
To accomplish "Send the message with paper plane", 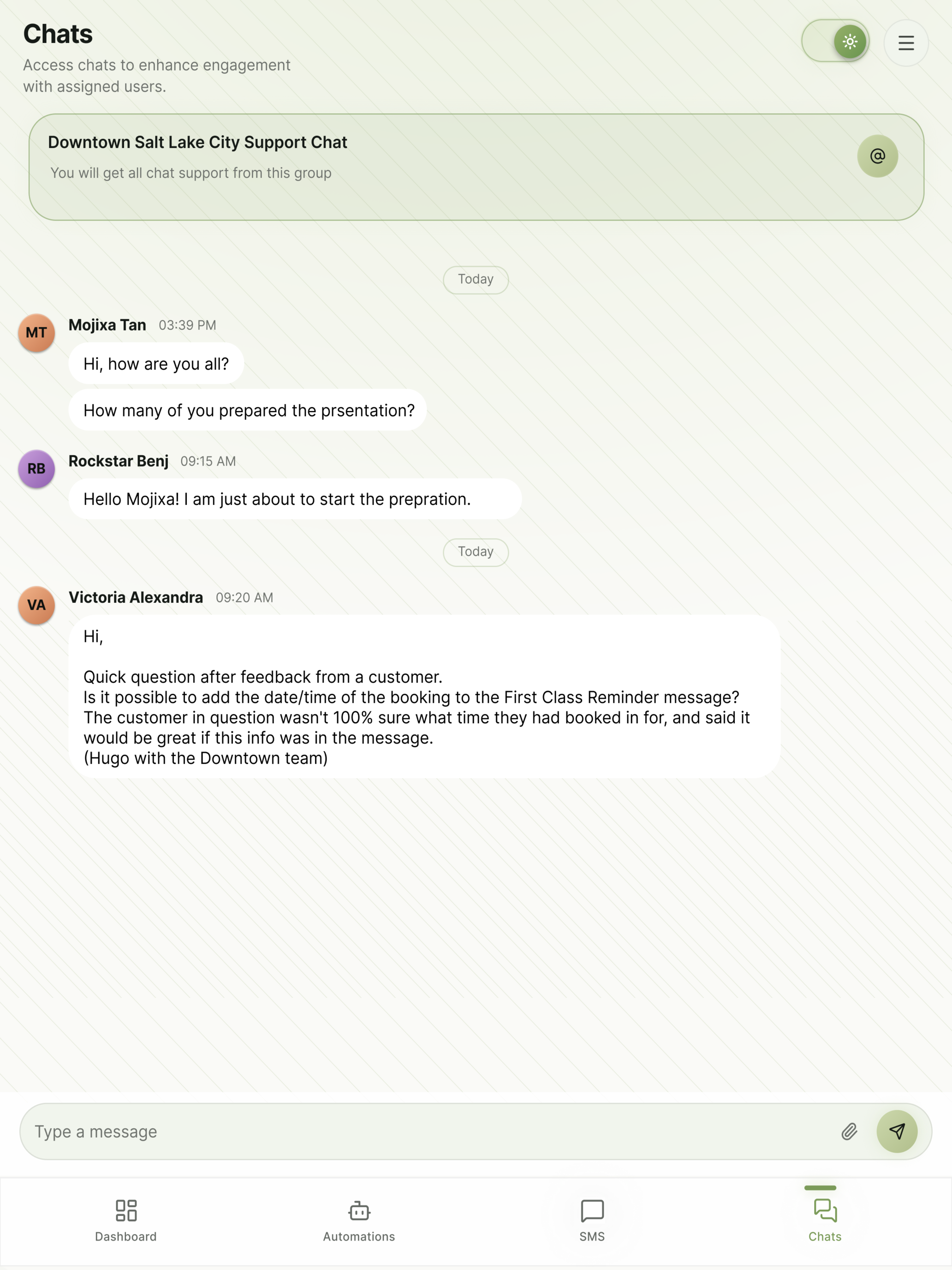I will (x=897, y=1131).
